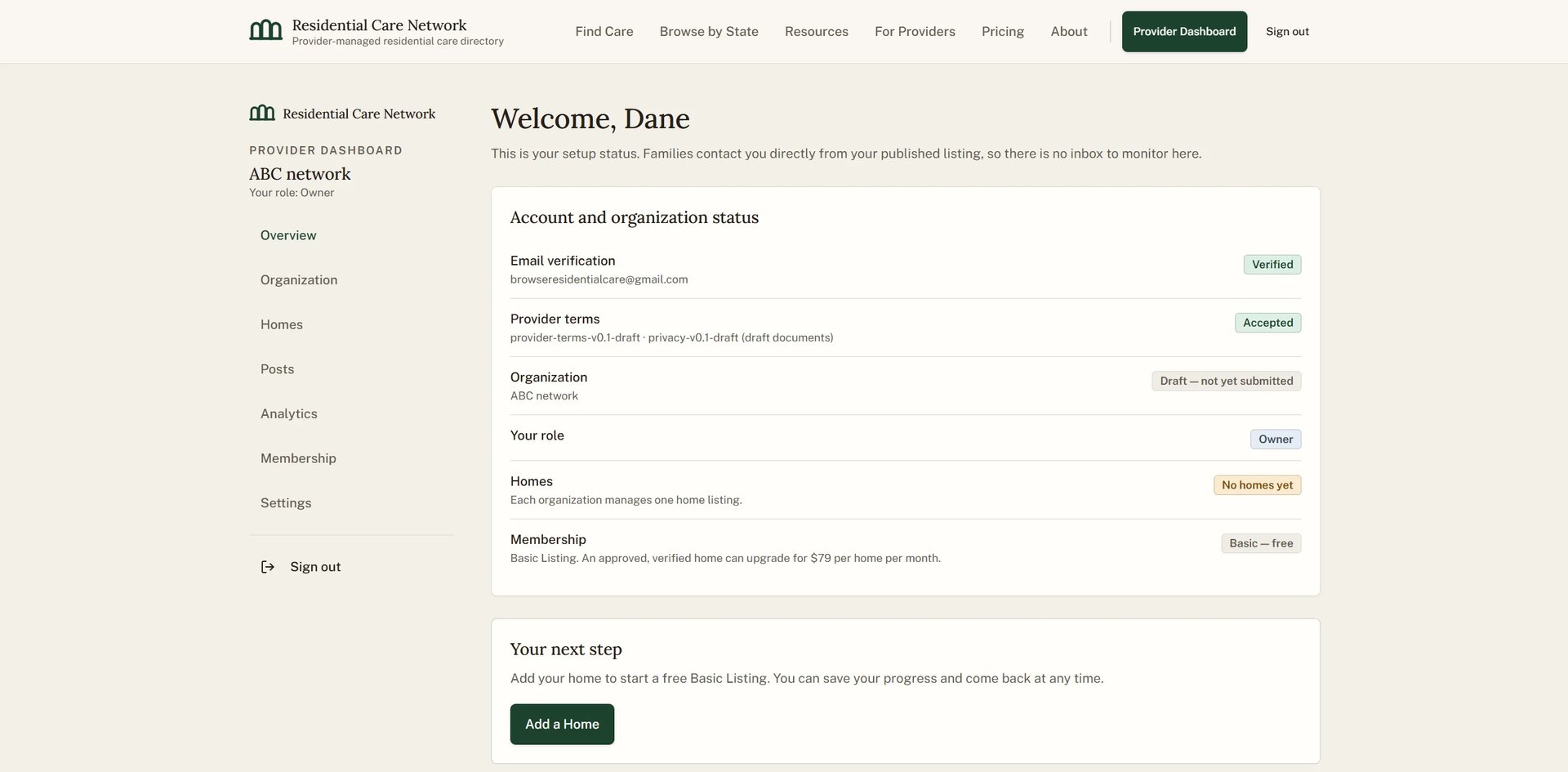Select Overview in the sidebar
The image size is (1568, 772).
288,235
